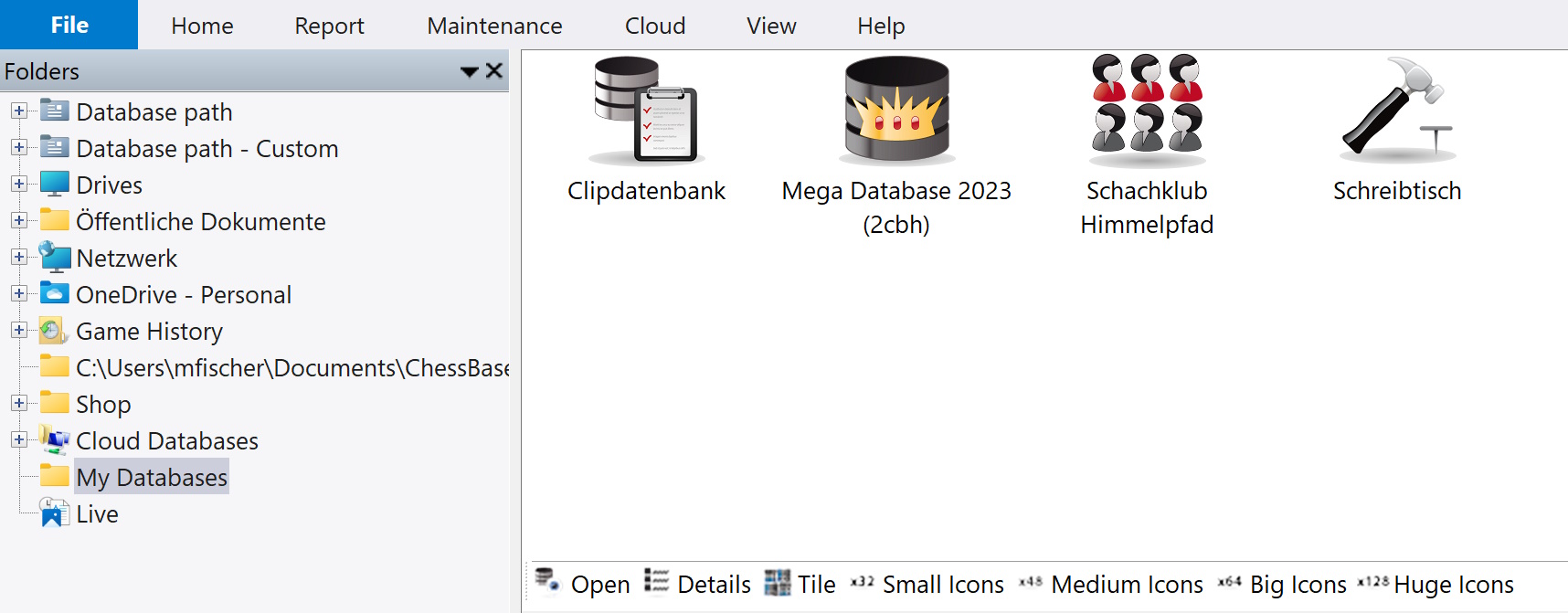The image size is (1568, 613).
Task: Click the Schreibtisch caption text
Action: tap(1397, 191)
